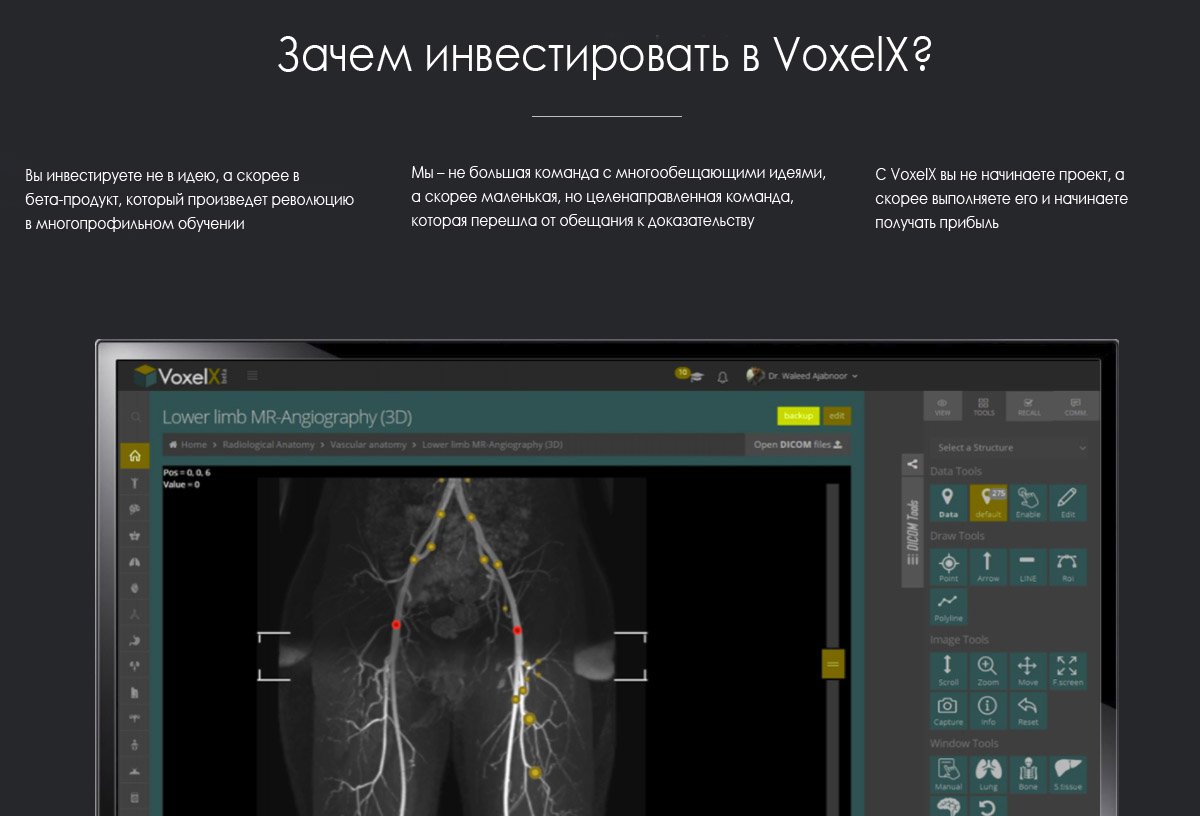The width and height of the screenshot is (1200, 816).
Task: Click the red marker on the right artery
Action: point(517,630)
